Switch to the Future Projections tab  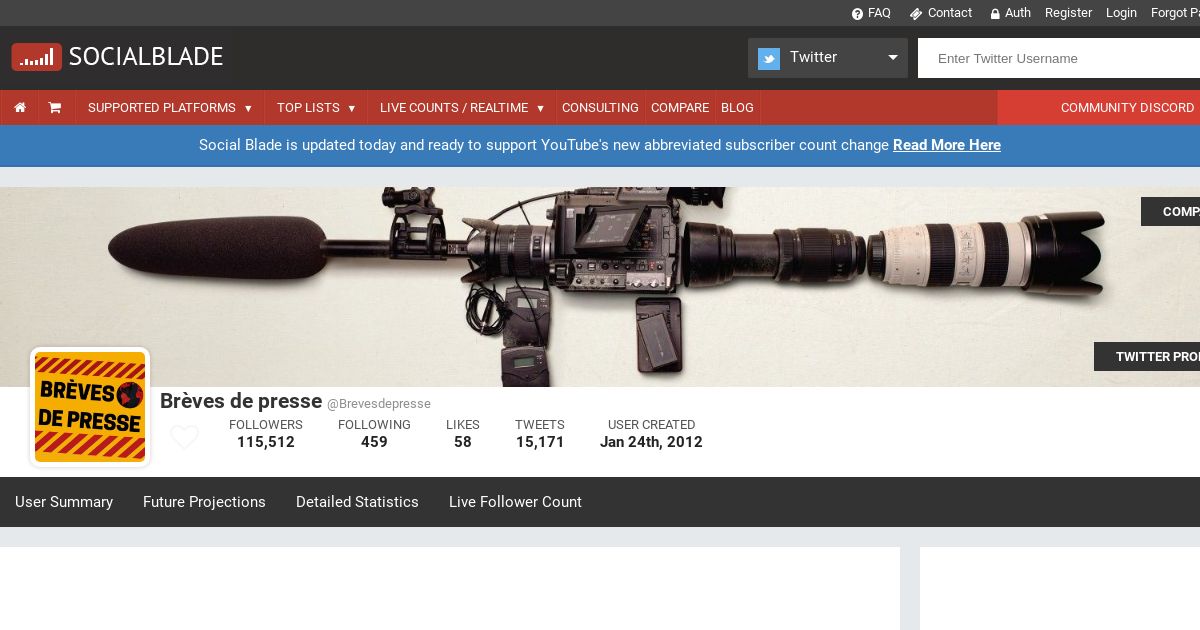coord(204,502)
